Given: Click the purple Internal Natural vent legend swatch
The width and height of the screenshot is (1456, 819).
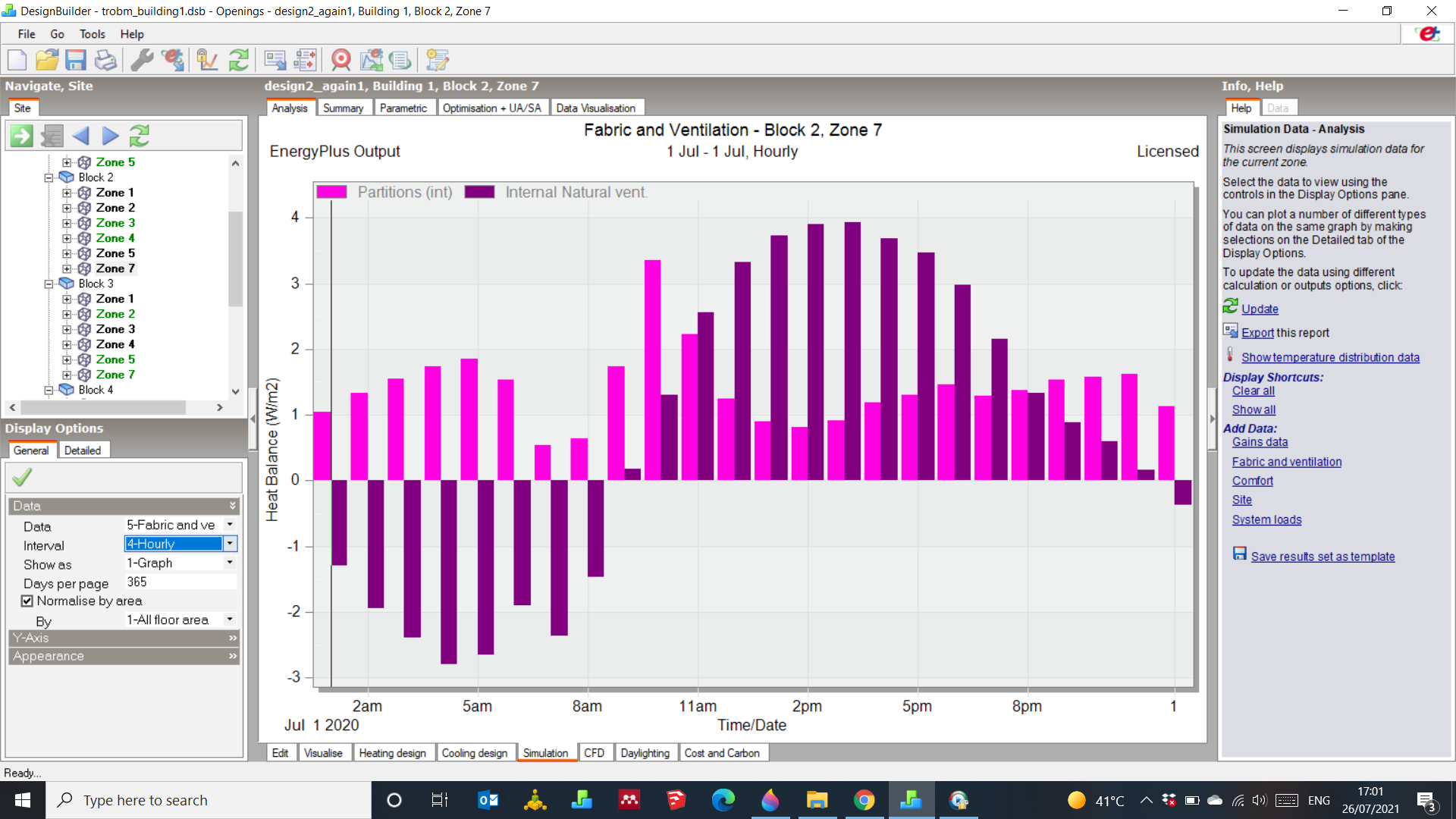Looking at the screenshot, I should point(479,192).
